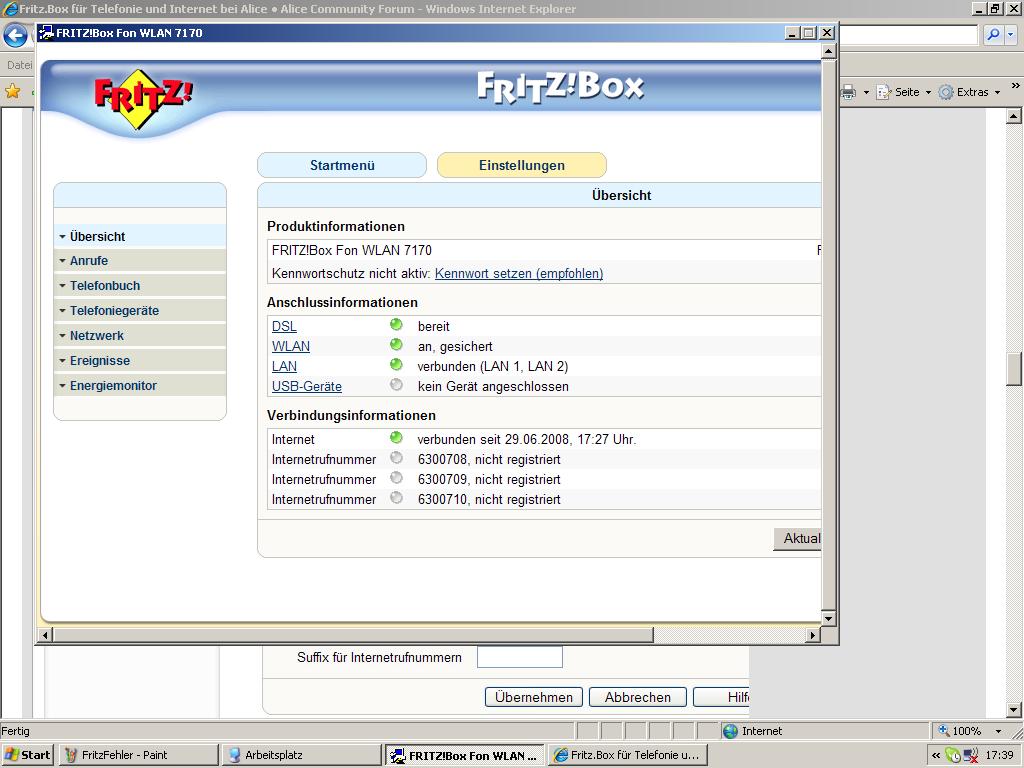
Task: Click the IE printer toolbar icon
Action: coord(848,92)
